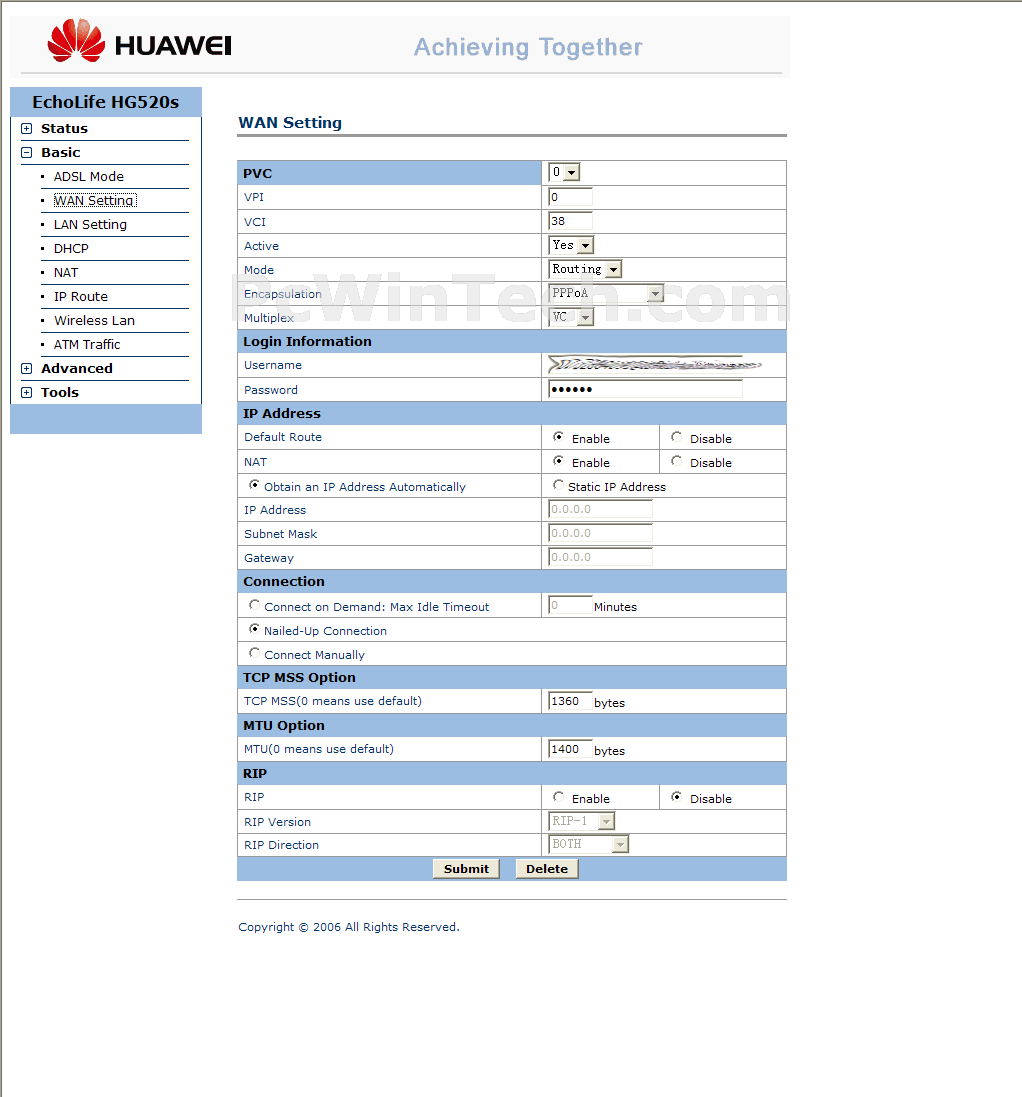This screenshot has width=1022, height=1097.
Task: Open the PVC number dropdown
Action: (x=565, y=172)
